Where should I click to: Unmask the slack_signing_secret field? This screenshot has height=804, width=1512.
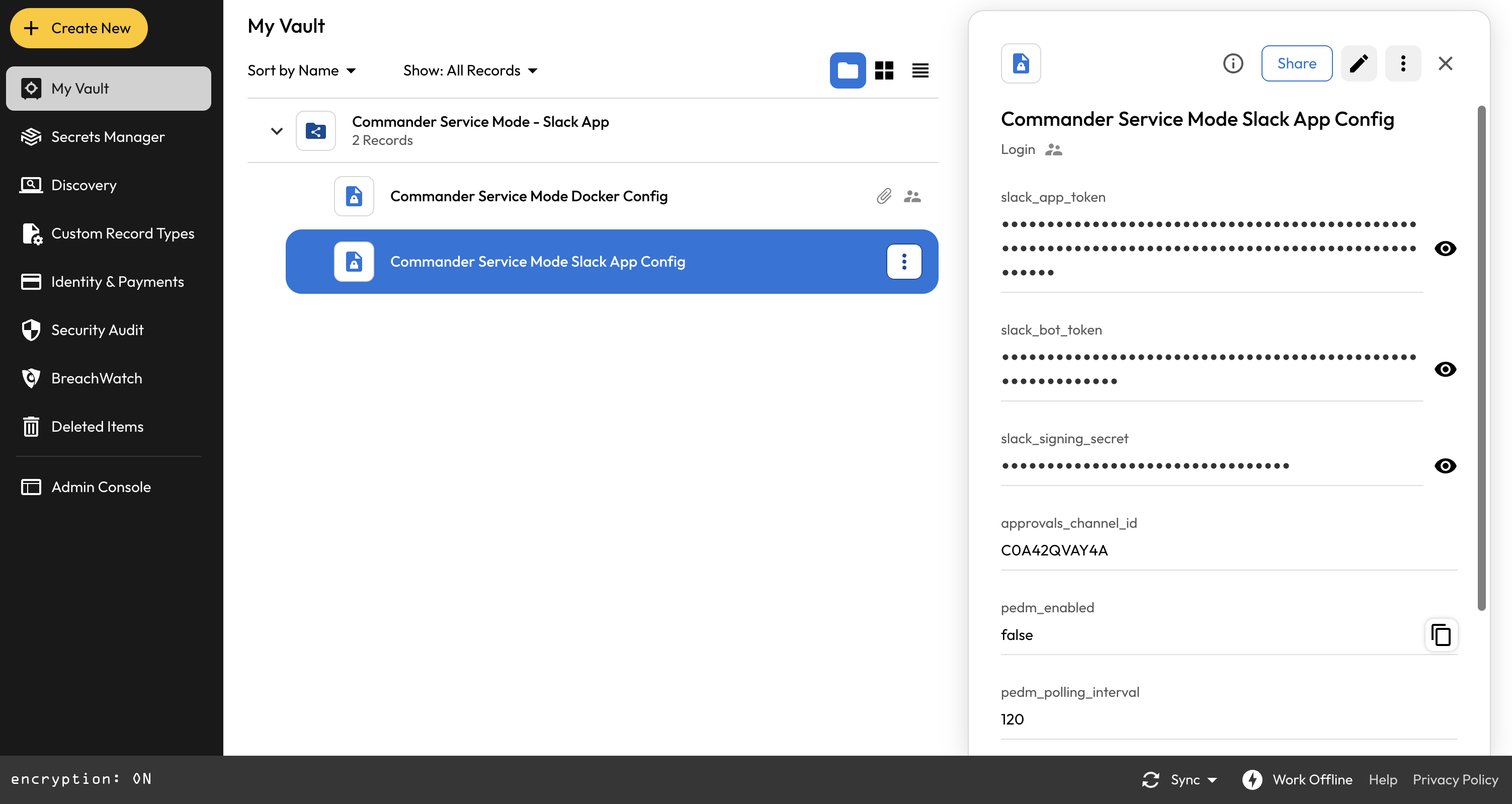coord(1445,466)
